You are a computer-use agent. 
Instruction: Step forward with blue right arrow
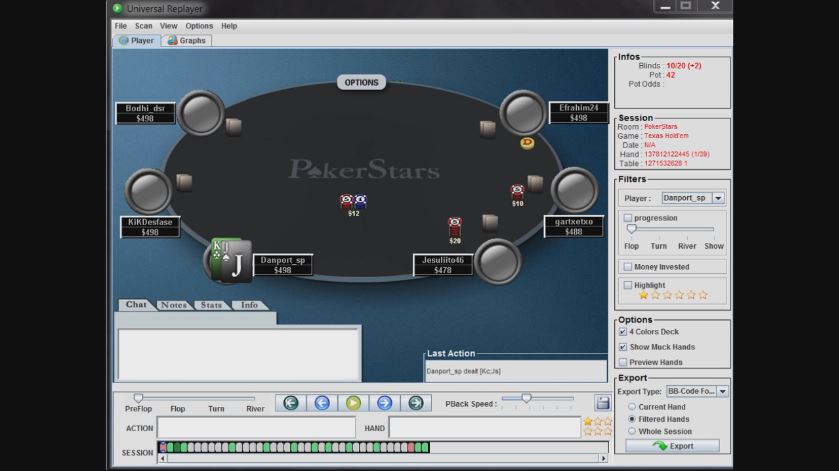click(x=385, y=403)
